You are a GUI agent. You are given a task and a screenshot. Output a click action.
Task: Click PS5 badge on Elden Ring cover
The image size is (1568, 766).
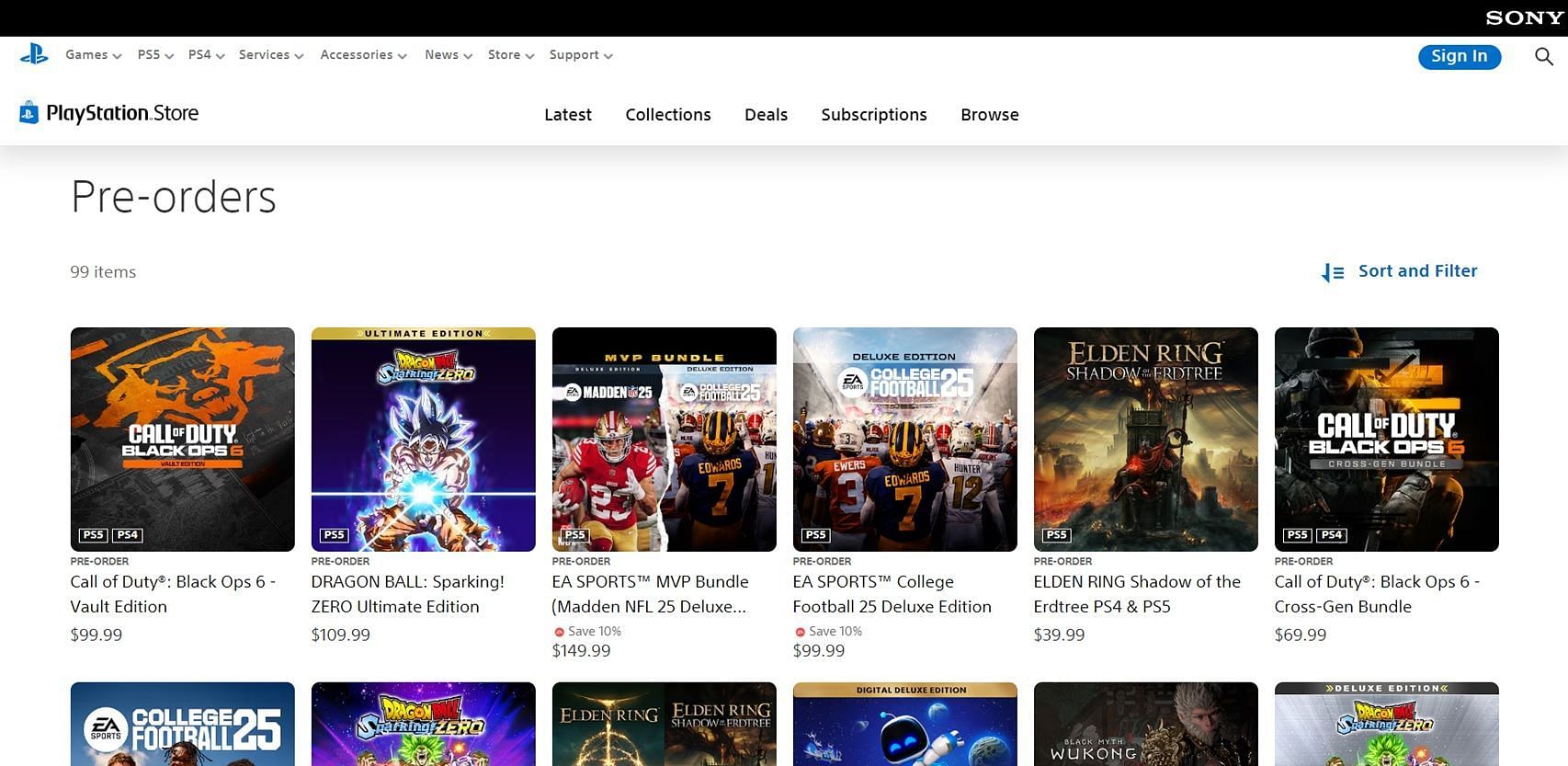(1056, 535)
